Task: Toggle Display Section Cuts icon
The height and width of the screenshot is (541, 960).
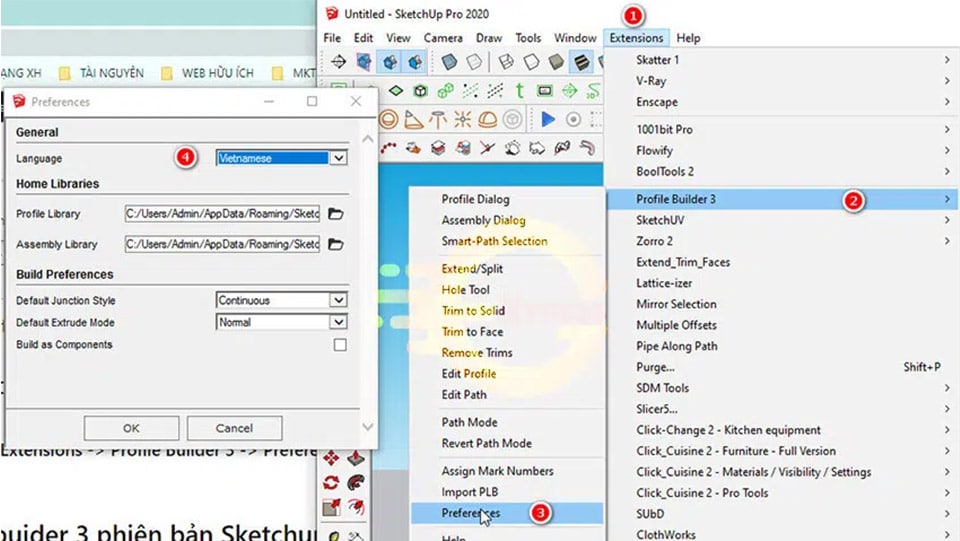Action: click(389, 61)
